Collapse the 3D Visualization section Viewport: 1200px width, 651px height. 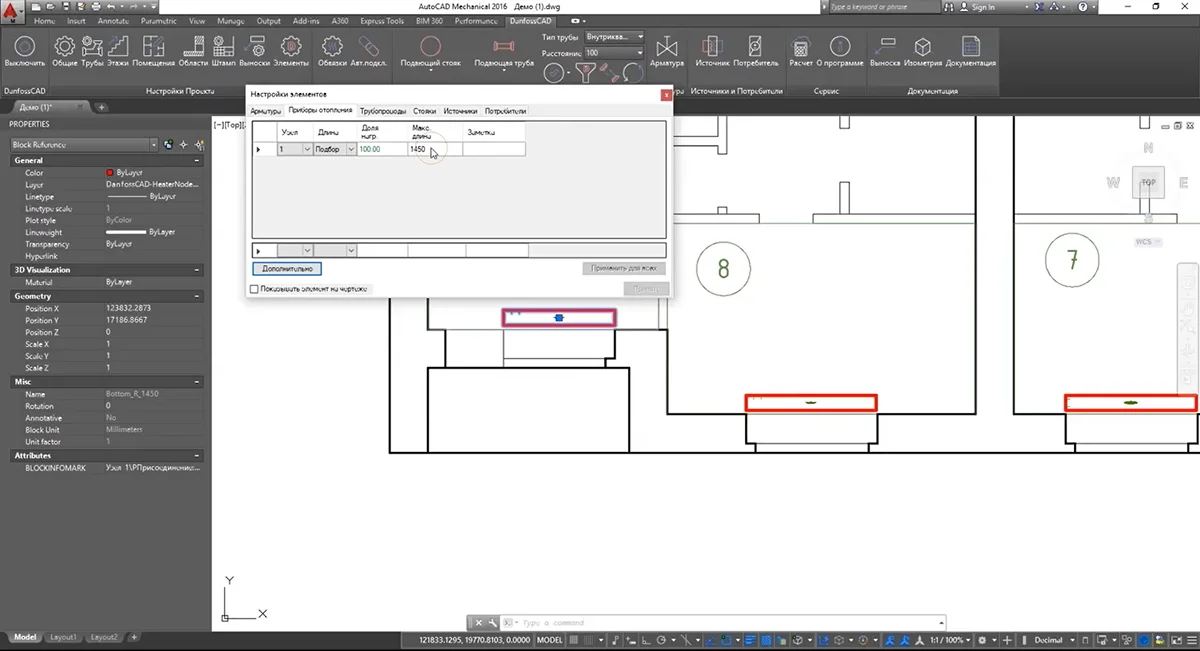tap(197, 270)
